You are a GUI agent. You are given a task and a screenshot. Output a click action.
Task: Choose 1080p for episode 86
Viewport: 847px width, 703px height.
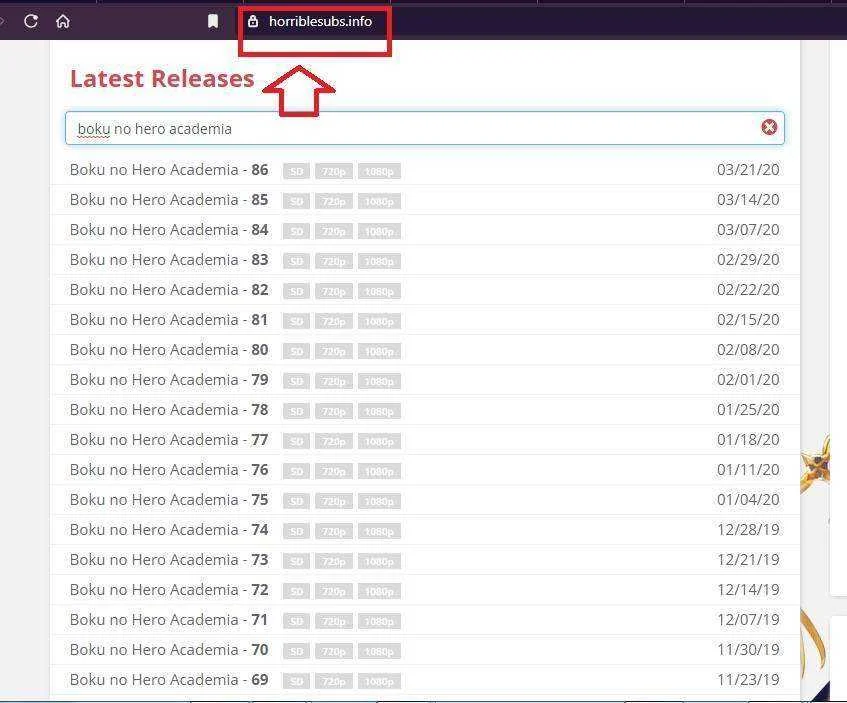click(x=379, y=171)
